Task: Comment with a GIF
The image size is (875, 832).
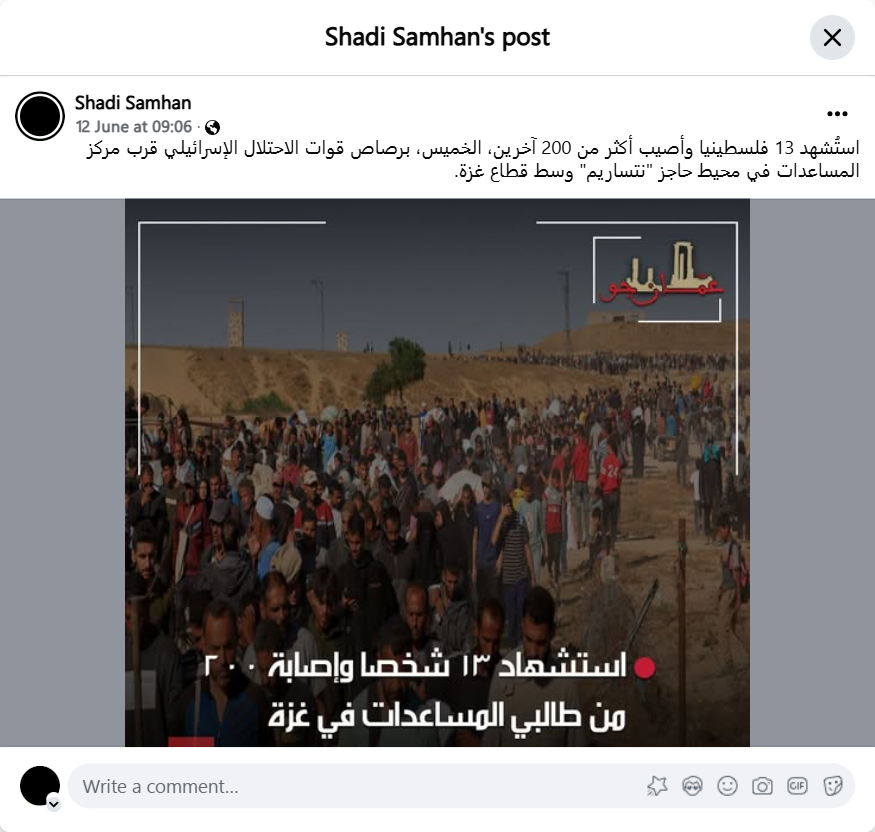Action: (x=797, y=786)
